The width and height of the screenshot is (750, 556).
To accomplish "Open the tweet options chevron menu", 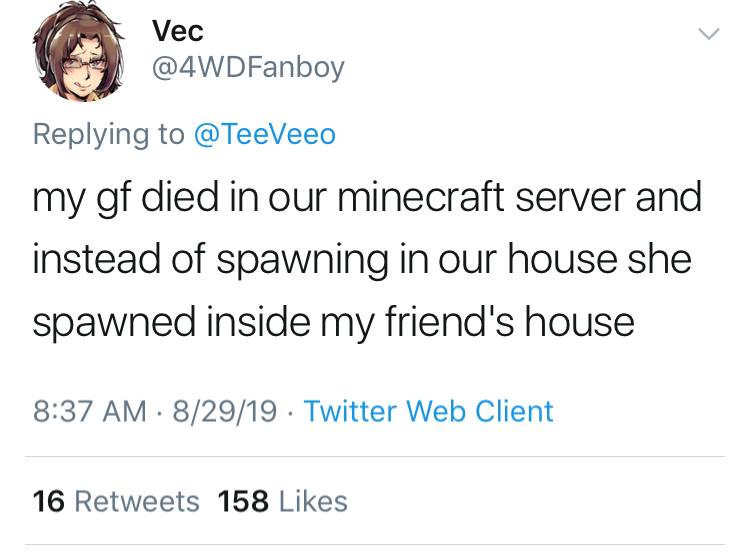I will click(x=707, y=35).
